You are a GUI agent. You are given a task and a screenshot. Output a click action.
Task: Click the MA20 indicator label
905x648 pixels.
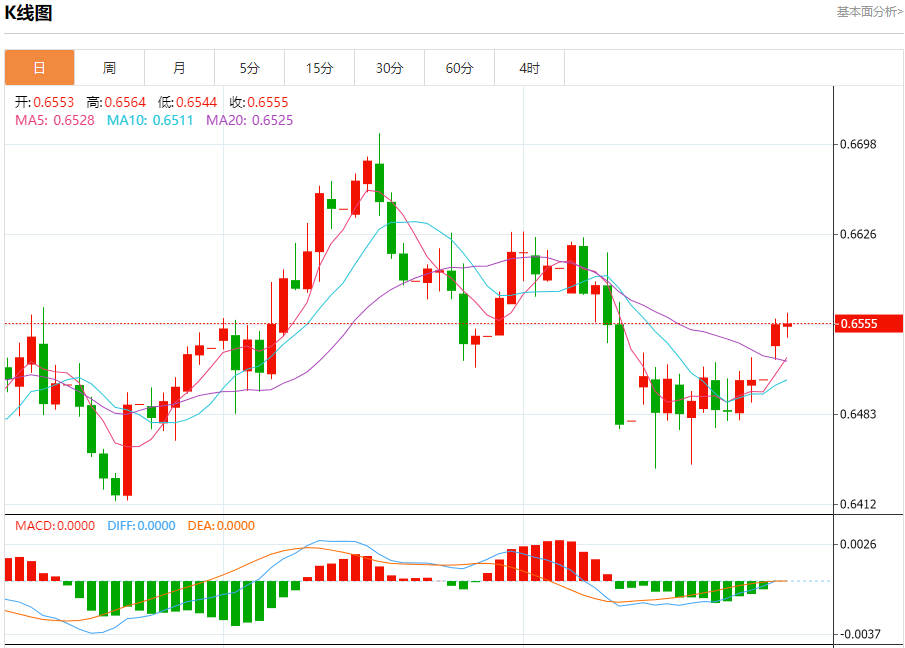point(249,120)
